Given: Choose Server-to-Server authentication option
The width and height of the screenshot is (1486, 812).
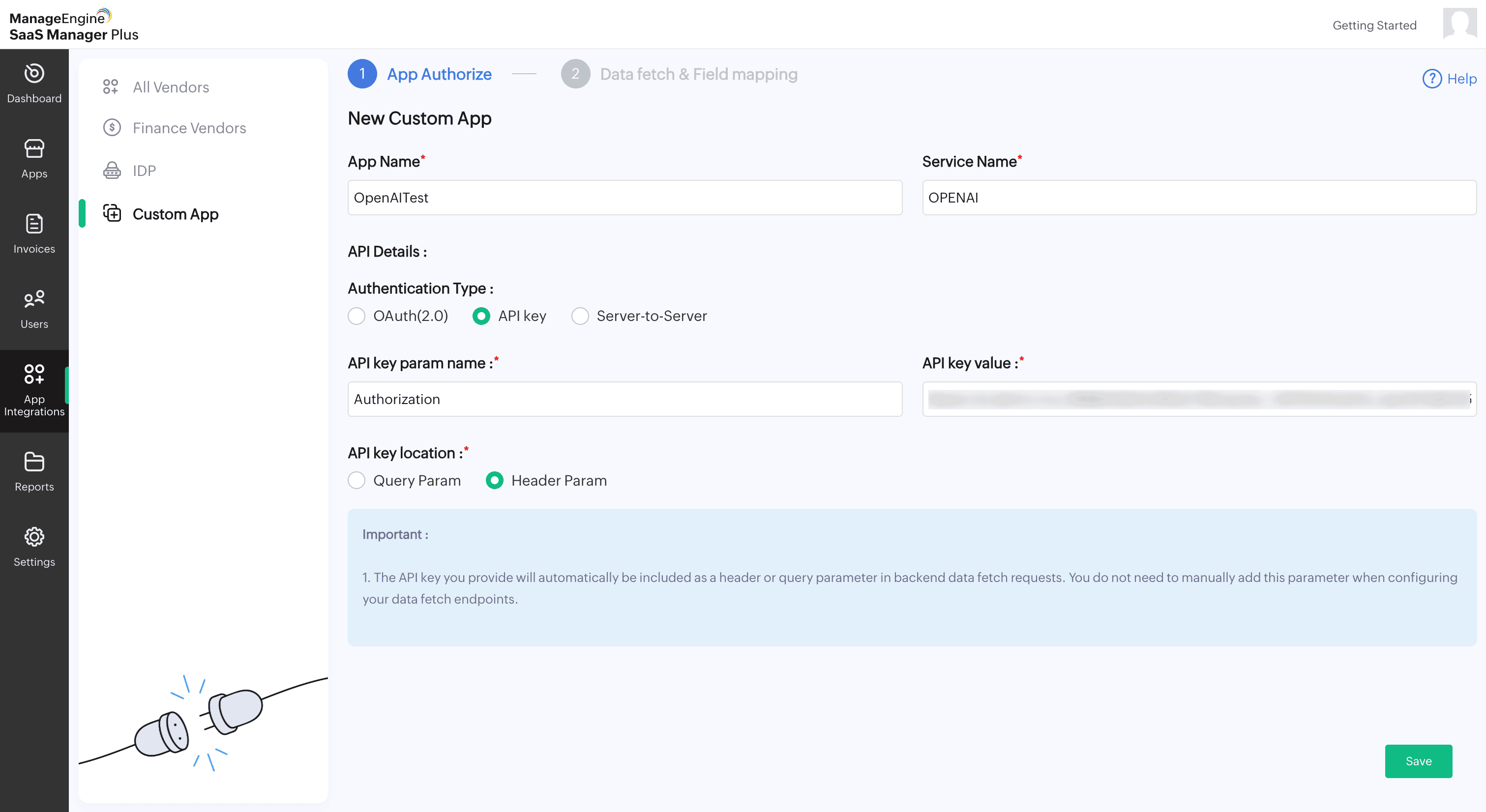Looking at the screenshot, I should click(580, 316).
